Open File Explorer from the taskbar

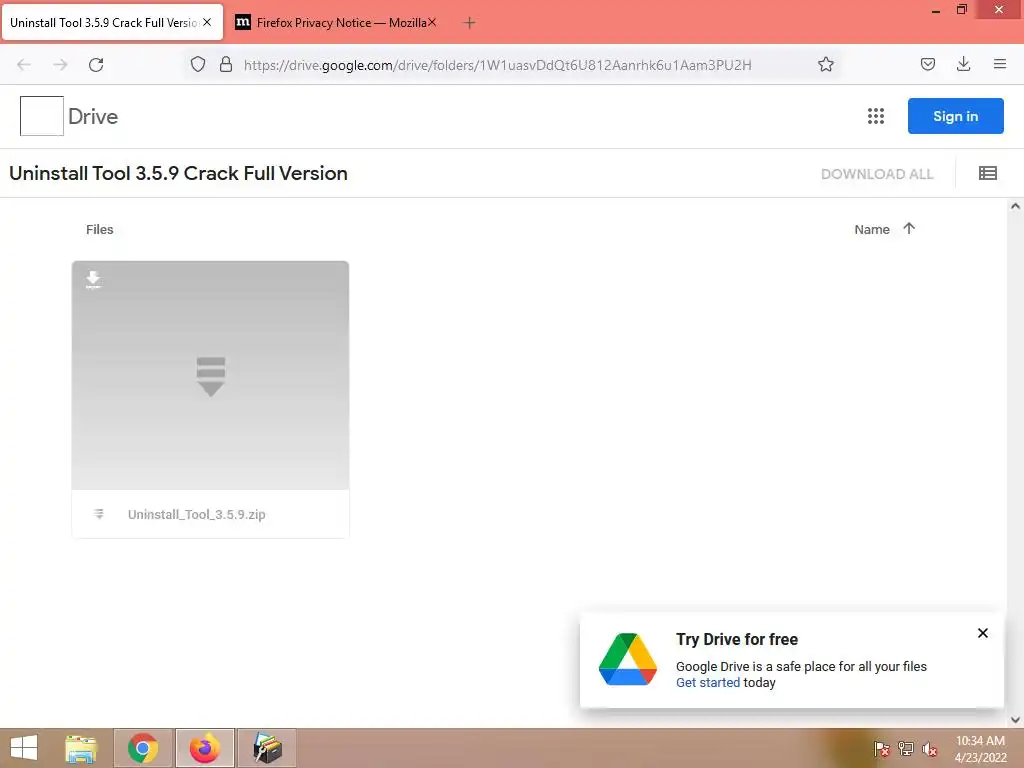[81, 748]
